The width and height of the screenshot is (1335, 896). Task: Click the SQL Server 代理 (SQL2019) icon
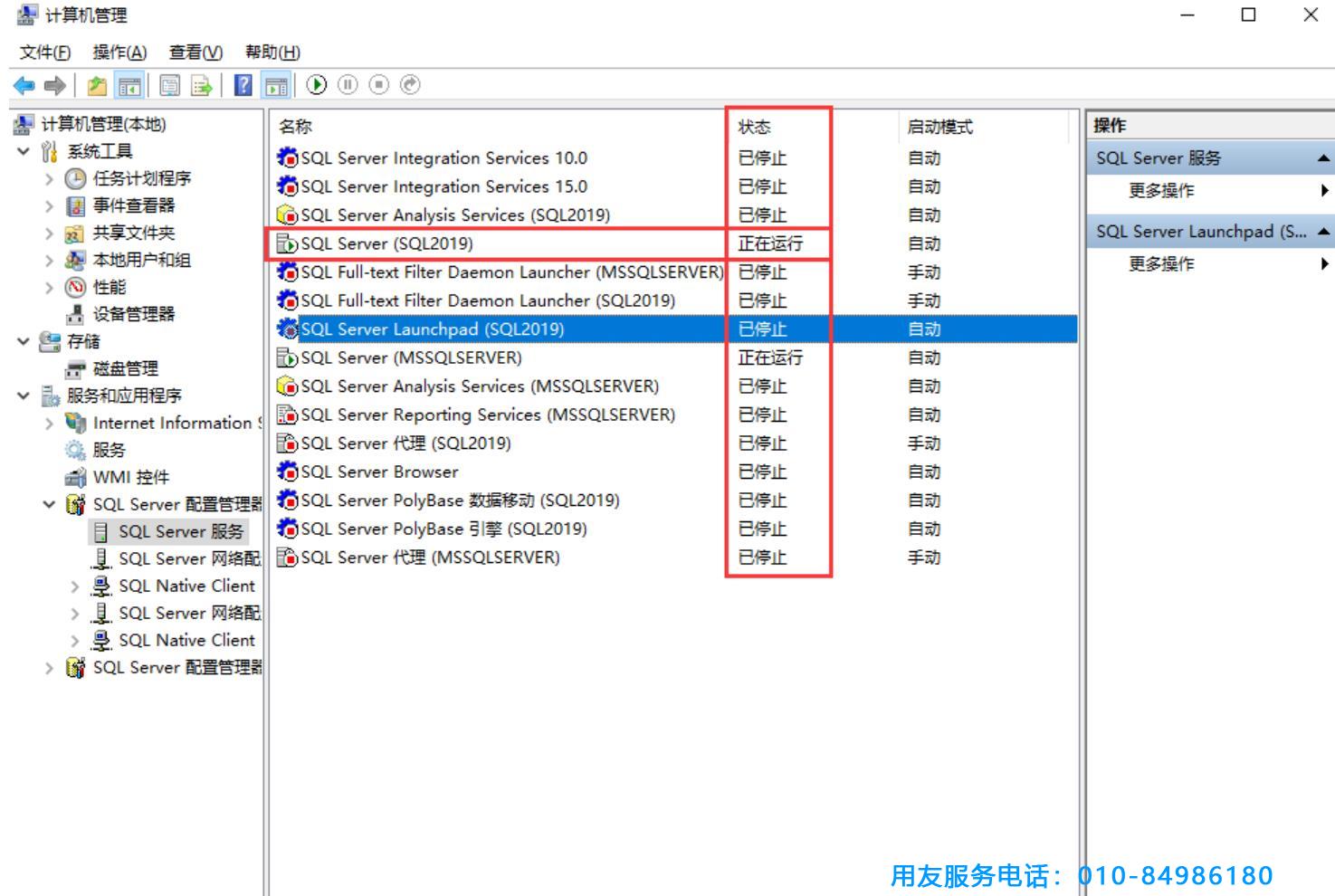(x=288, y=443)
